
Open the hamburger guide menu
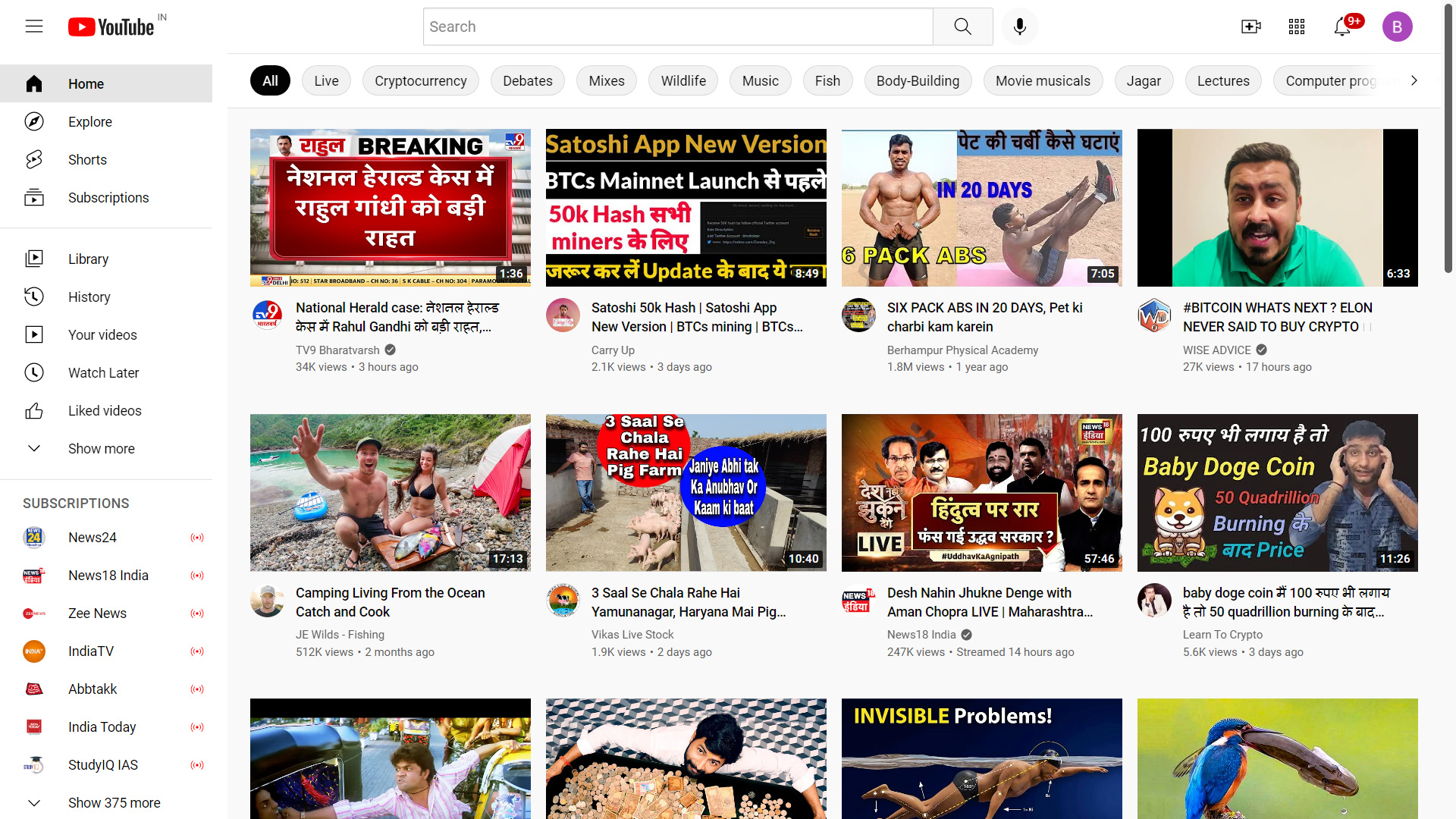(34, 27)
